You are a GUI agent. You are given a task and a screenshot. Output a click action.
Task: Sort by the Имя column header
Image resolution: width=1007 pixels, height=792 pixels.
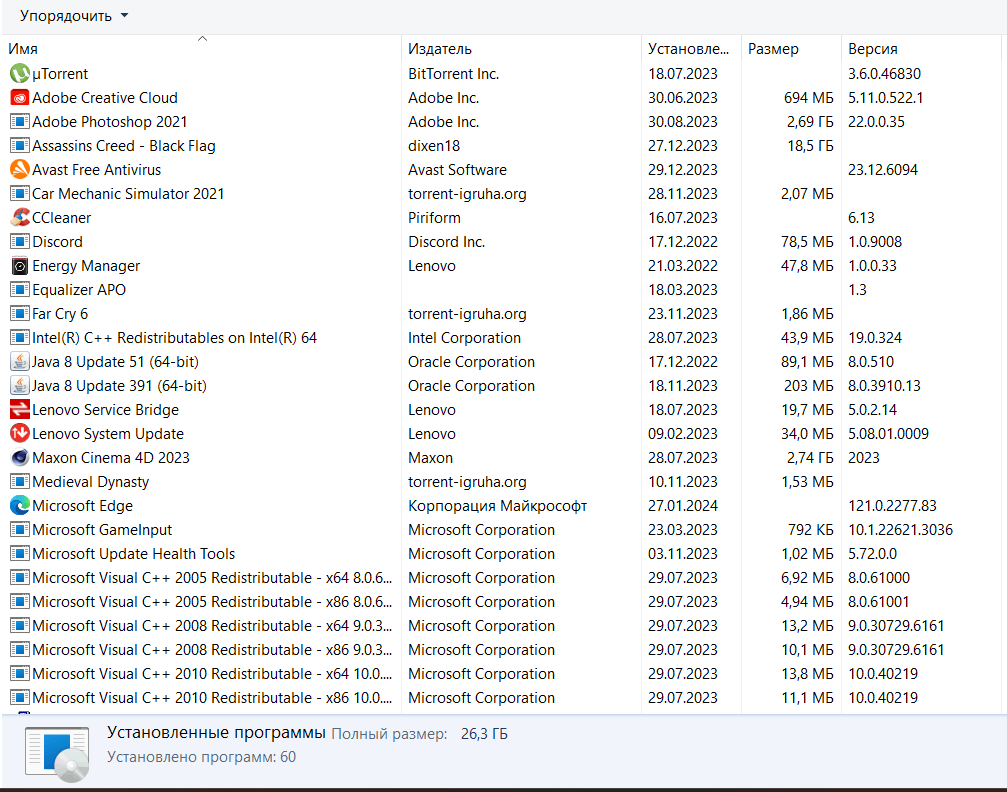click(202, 49)
